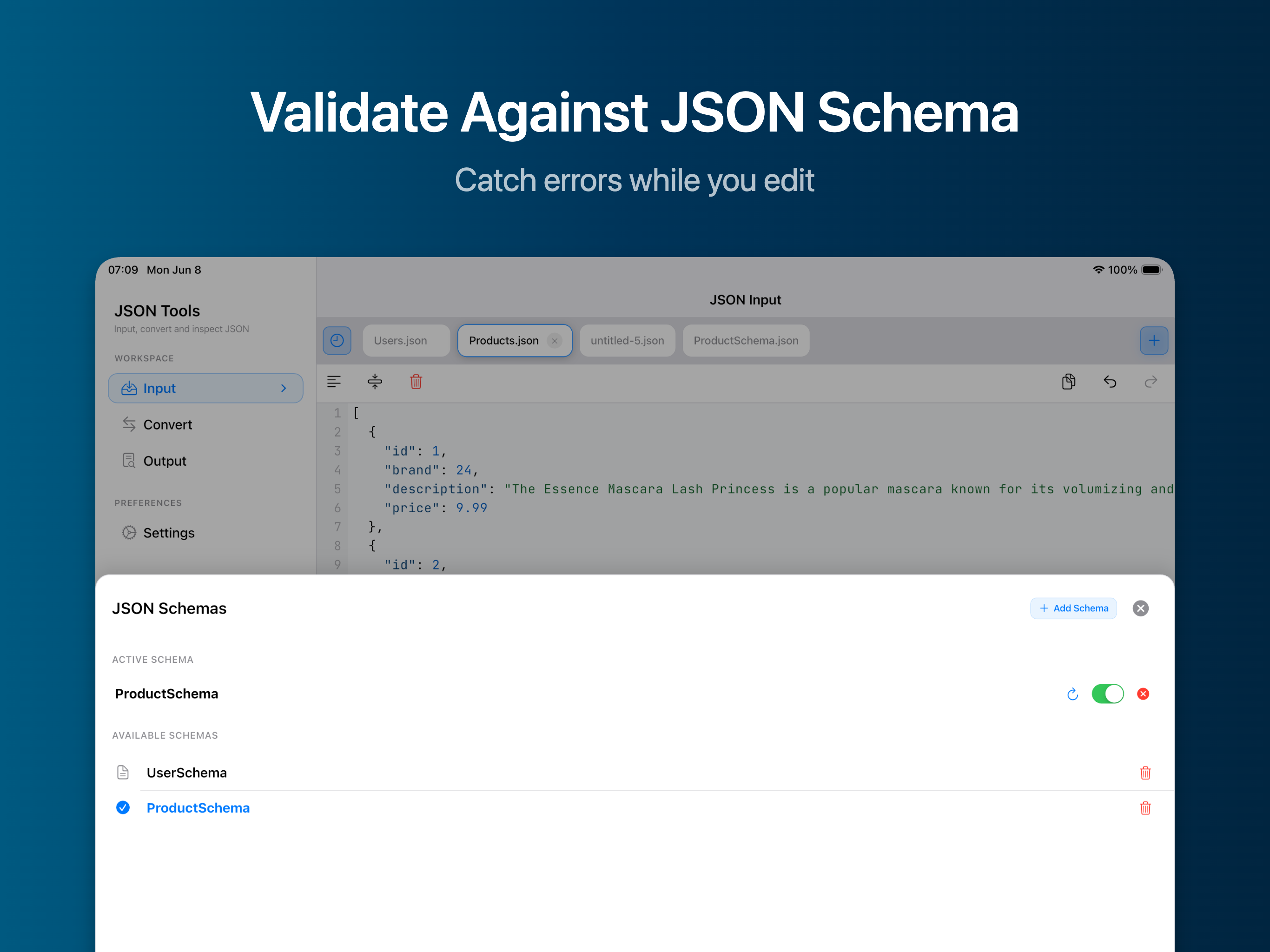This screenshot has height=952, width=1270.
Task: Go to the Convert section
Action: [x=205, y=425]
